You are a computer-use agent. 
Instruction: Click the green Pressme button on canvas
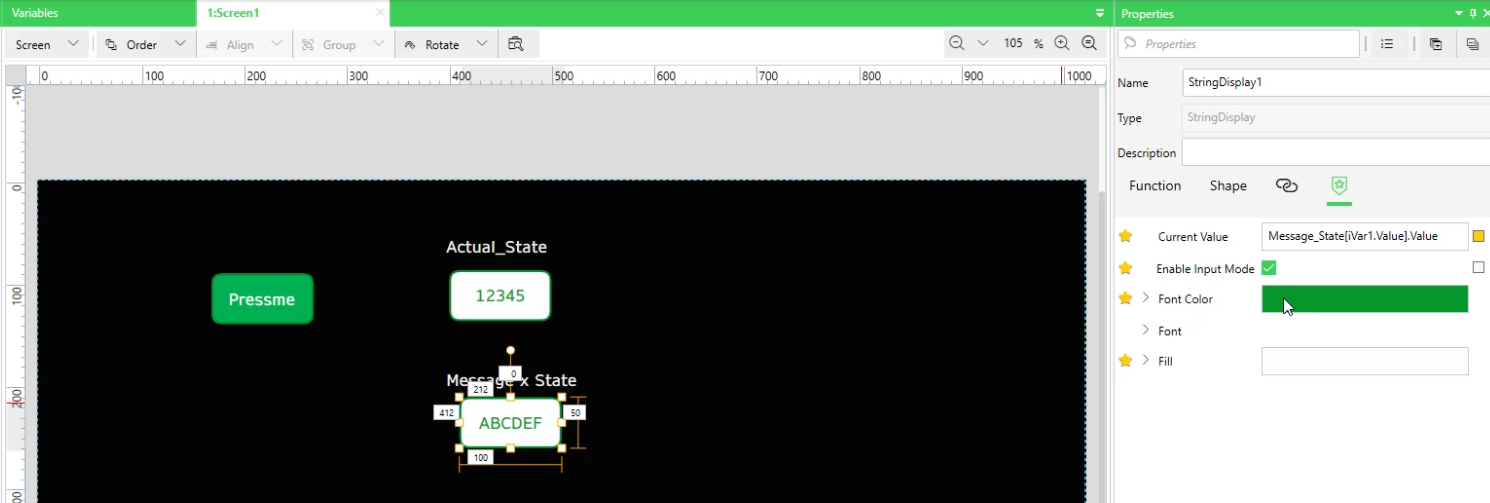[262, 299]
